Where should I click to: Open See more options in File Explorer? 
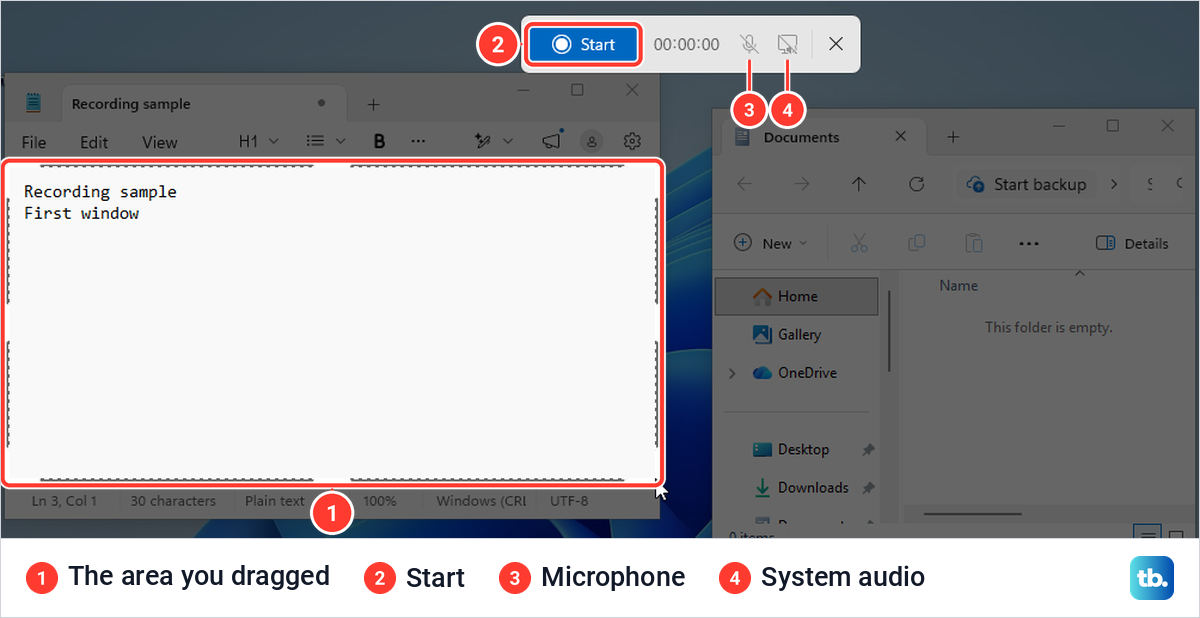point(1030,243)
